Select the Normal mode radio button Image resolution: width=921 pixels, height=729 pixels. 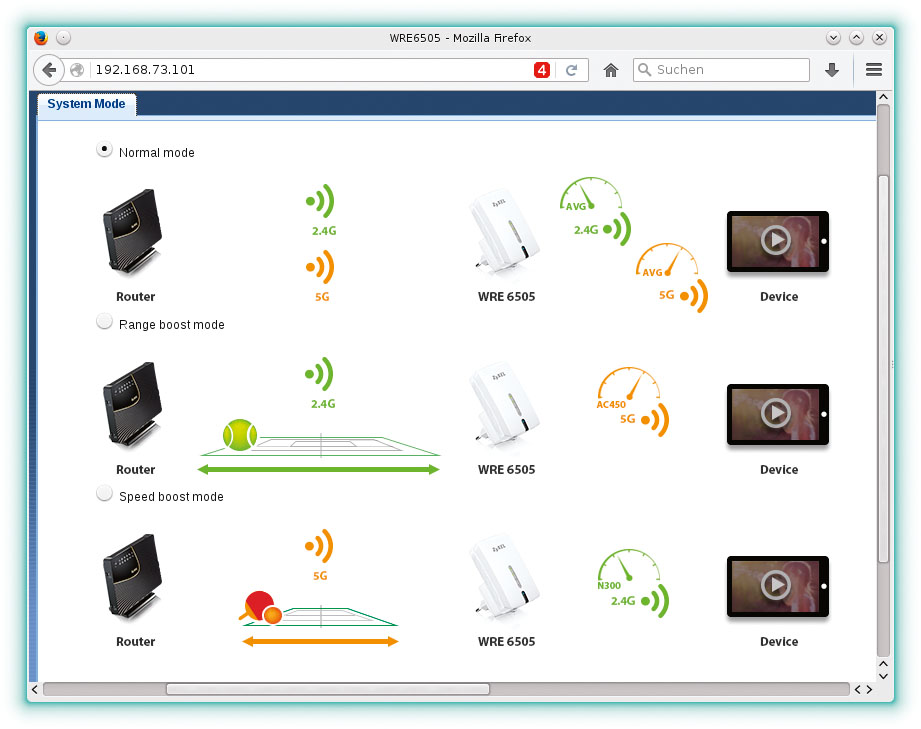point(104,150)
